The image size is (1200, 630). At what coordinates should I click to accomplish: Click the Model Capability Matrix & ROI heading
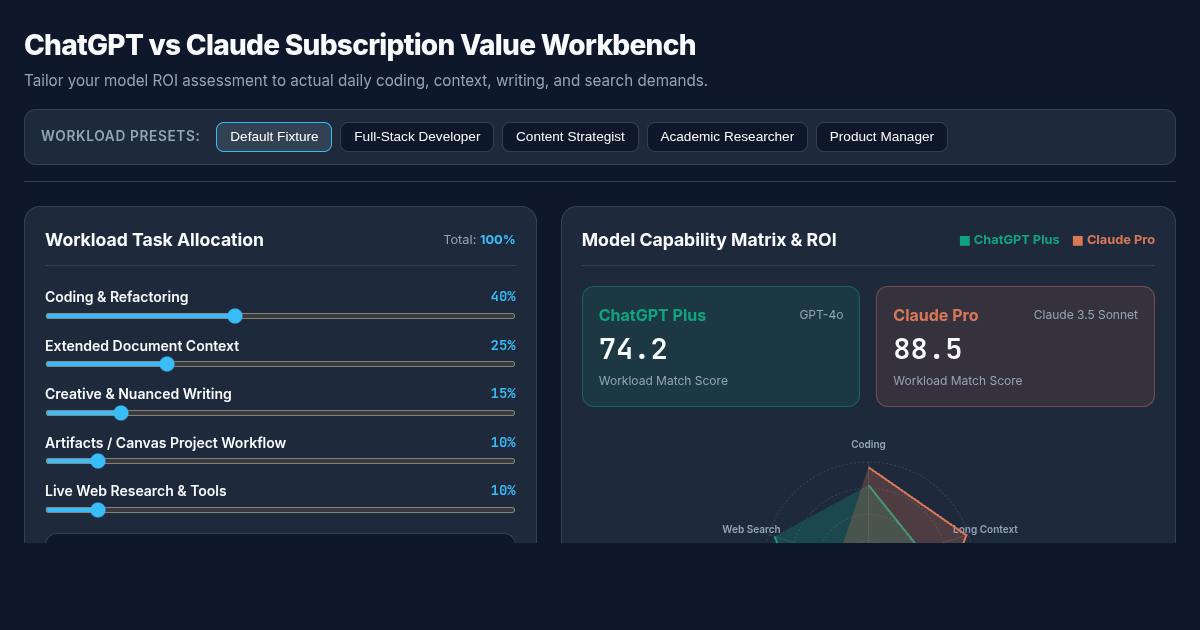tap(709, 240)
